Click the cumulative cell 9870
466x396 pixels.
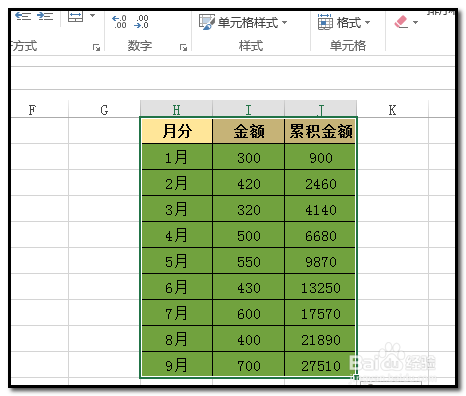[x=320, y=261]
